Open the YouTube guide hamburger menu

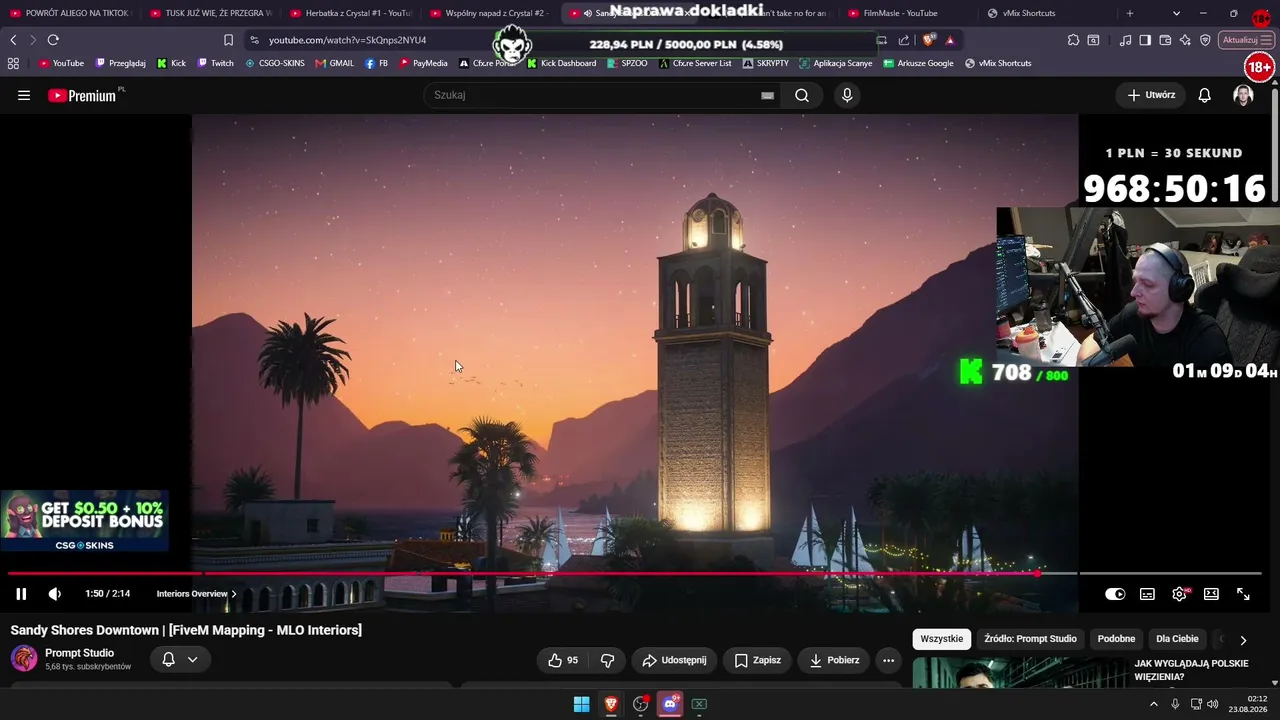[x=24, y=95]
